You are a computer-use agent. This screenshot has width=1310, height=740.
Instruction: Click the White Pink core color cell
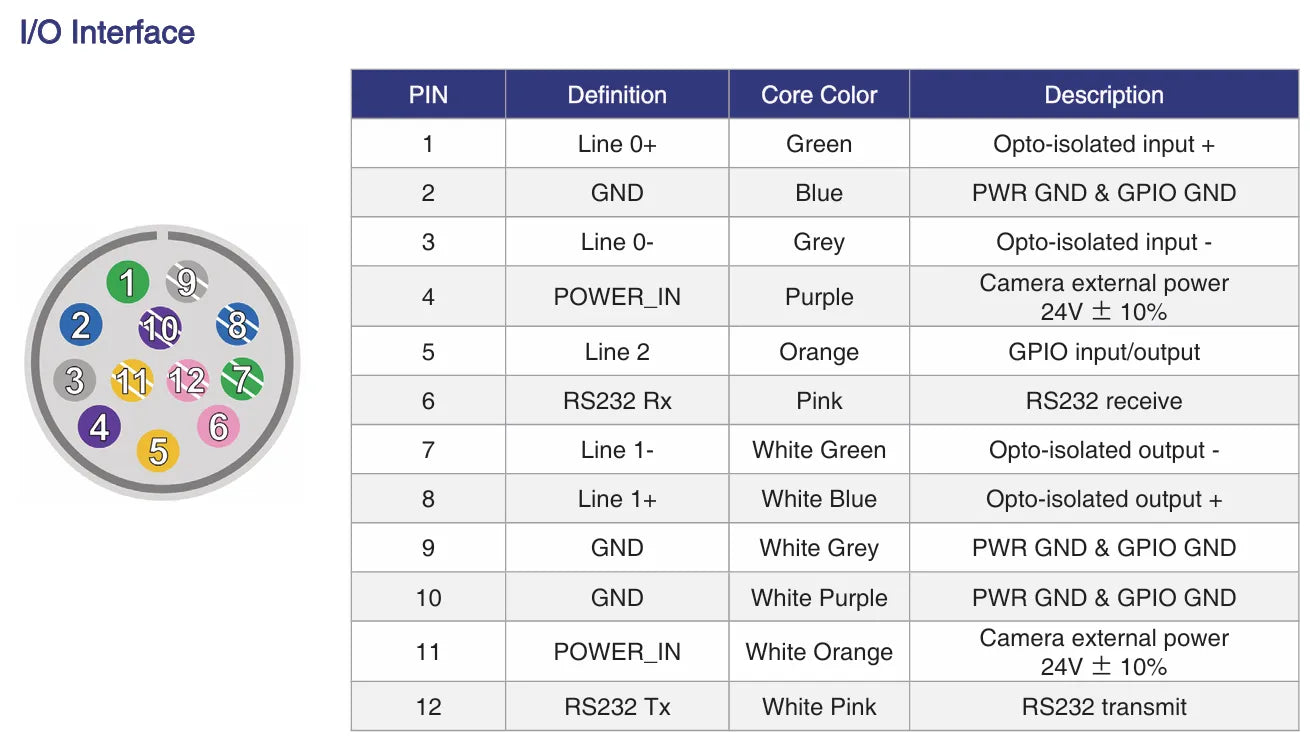point(819,707)
